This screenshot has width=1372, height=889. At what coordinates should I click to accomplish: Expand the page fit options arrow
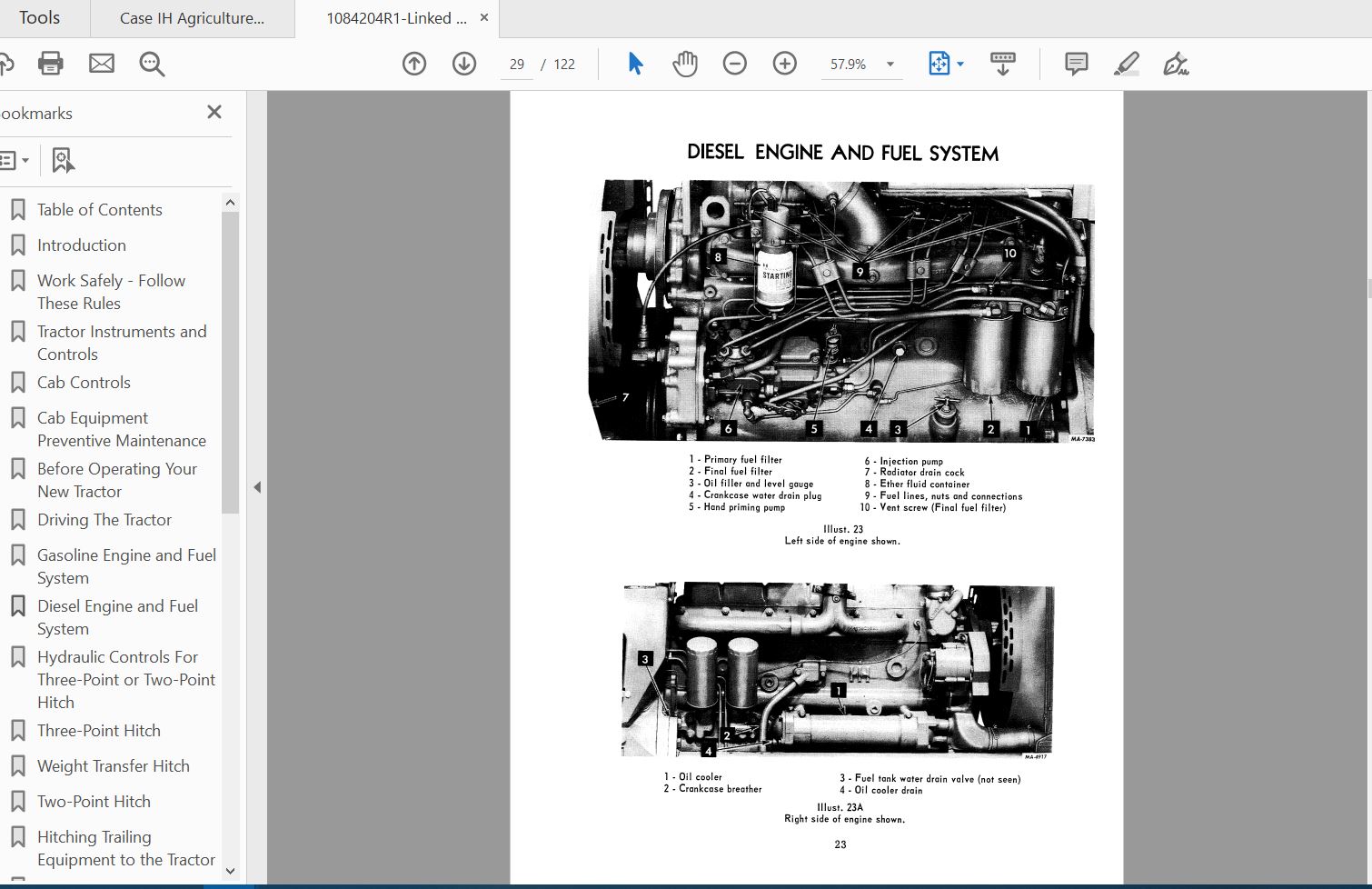point(959,64)
